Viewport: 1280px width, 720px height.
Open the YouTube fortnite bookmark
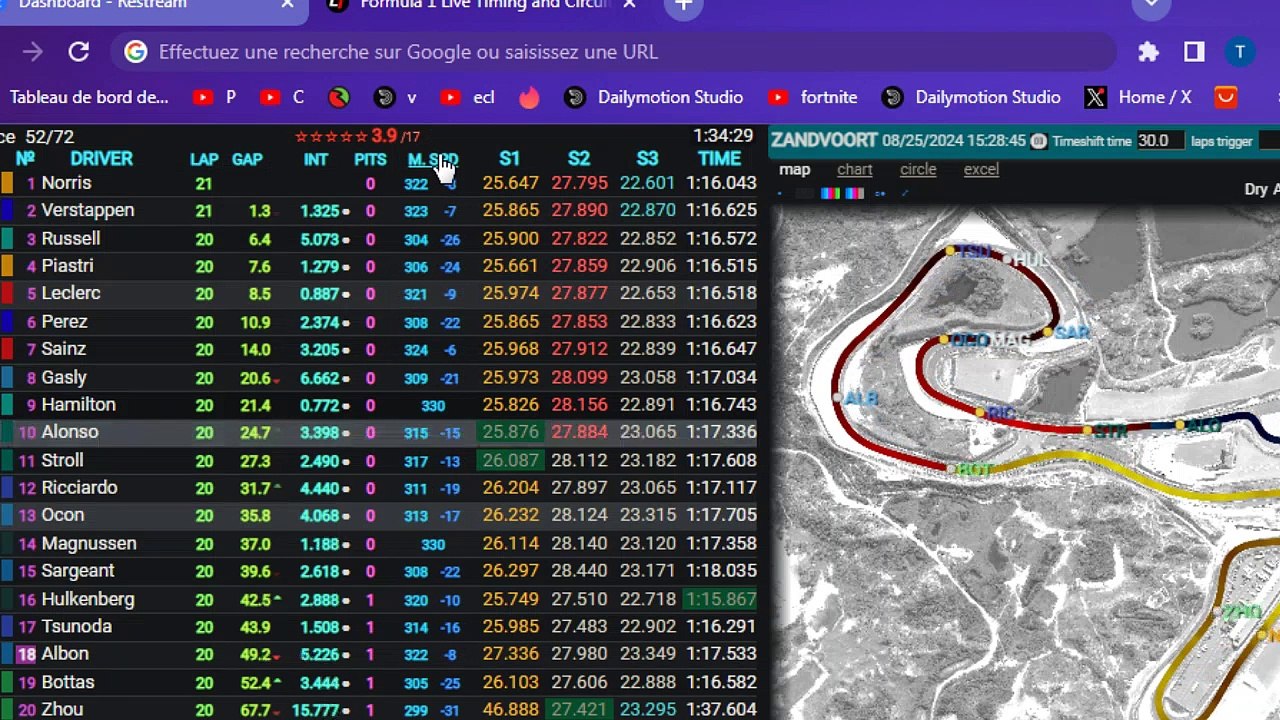click(x=812, y=97)
